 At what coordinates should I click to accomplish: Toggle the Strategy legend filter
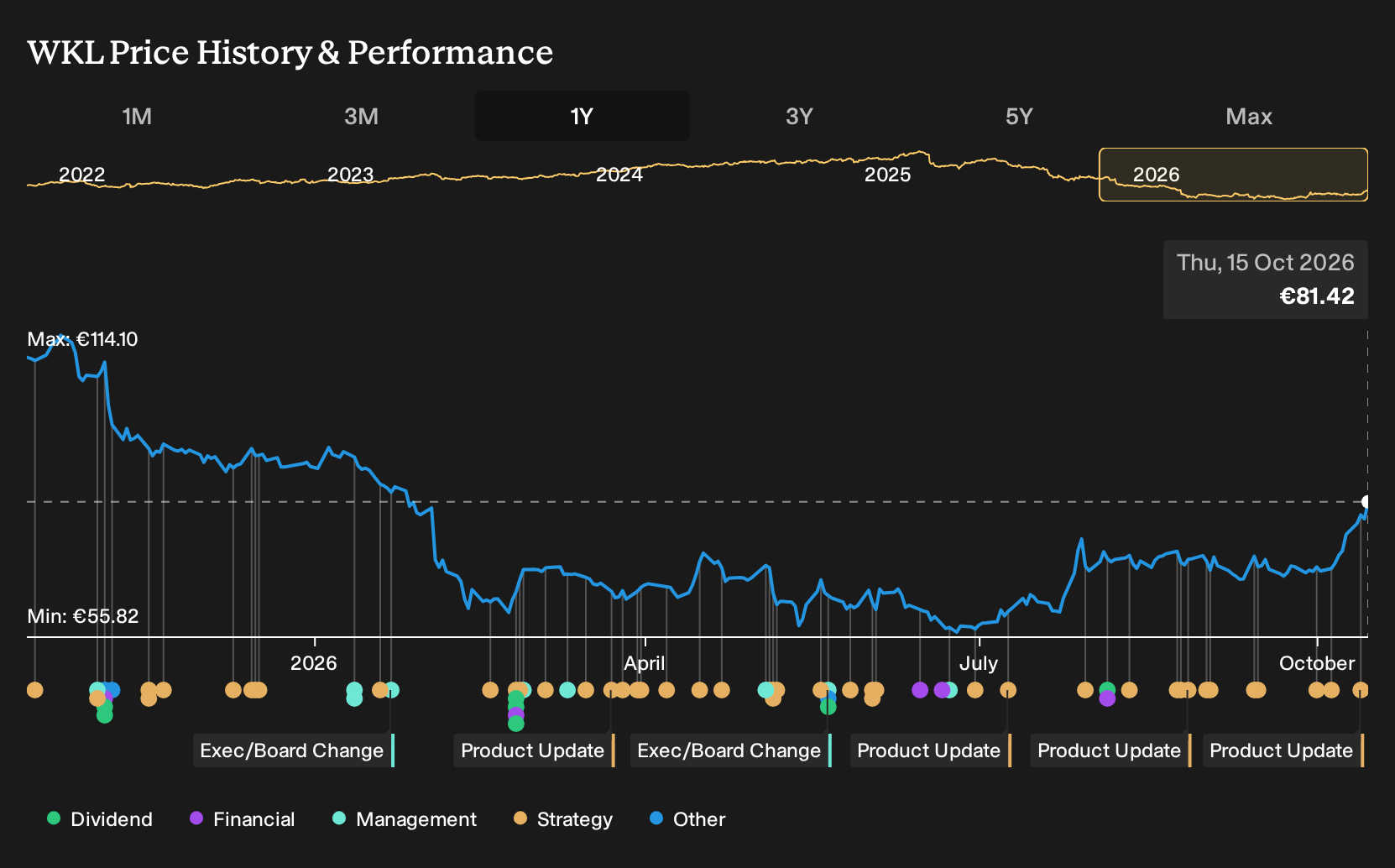pos(563,818)
